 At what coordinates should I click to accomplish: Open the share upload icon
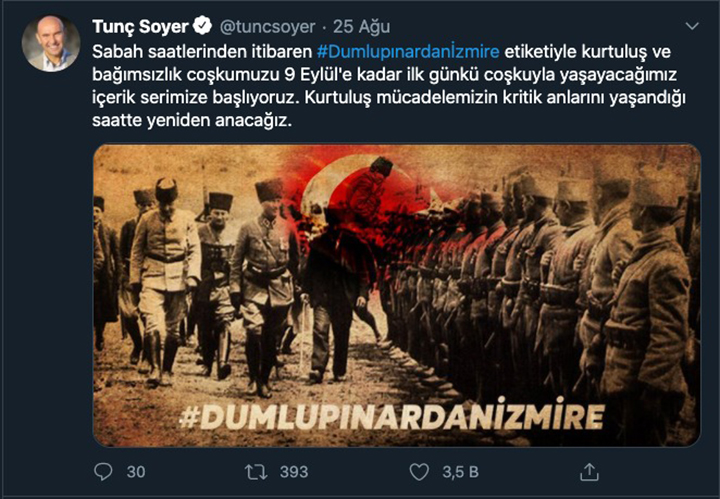(589, 471)
